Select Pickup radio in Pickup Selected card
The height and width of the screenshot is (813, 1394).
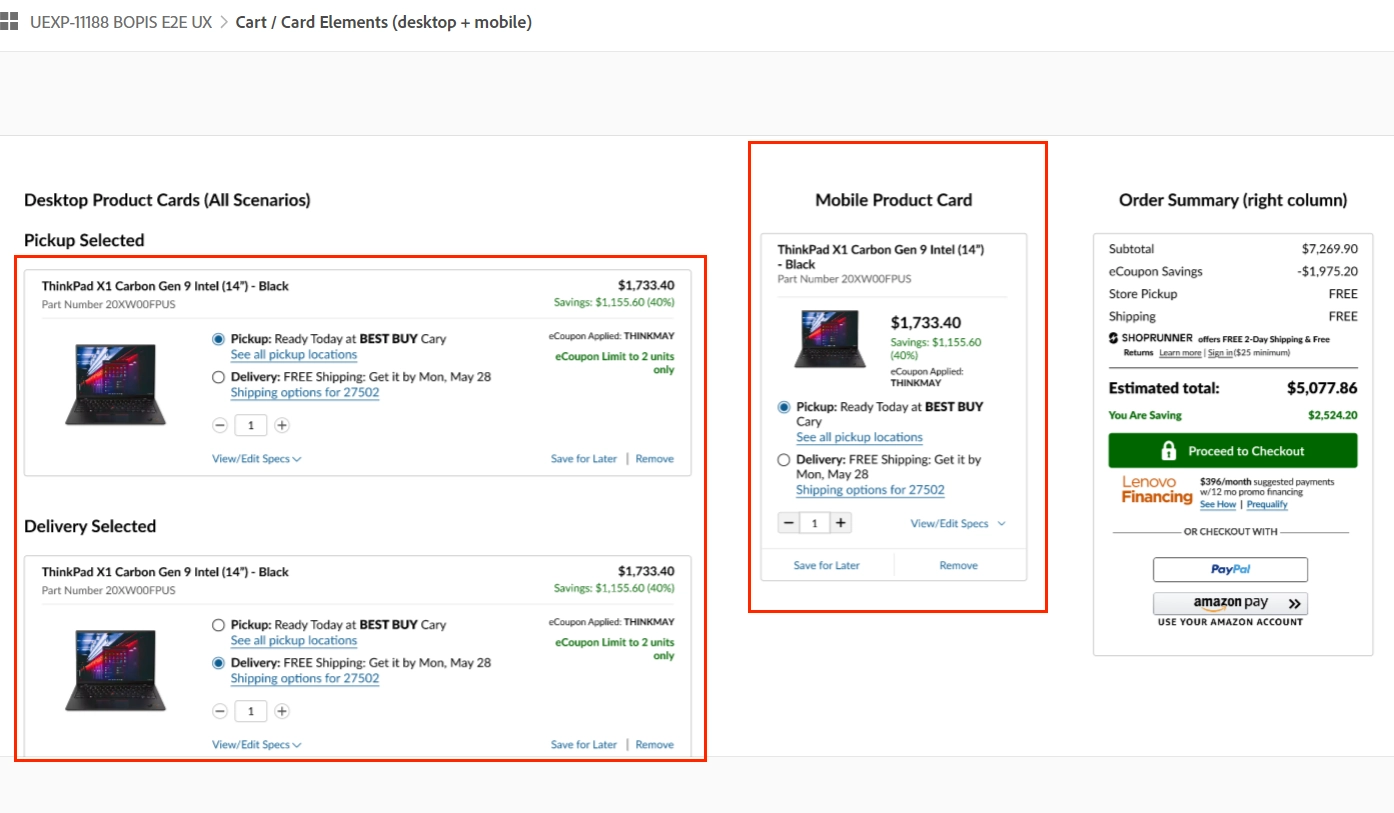coord(219,339)
